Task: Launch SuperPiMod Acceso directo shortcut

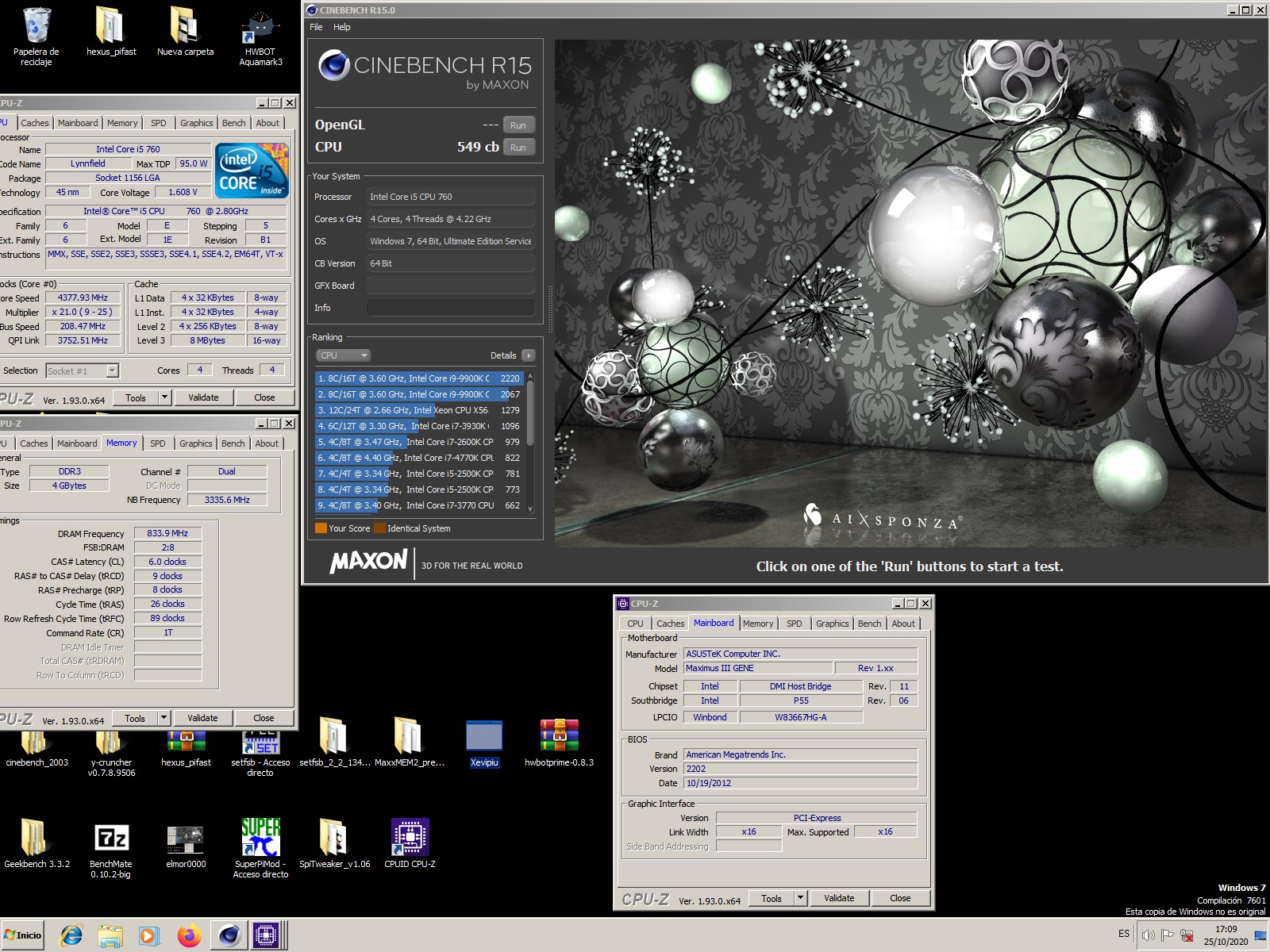Action: (x=260, y=848)
